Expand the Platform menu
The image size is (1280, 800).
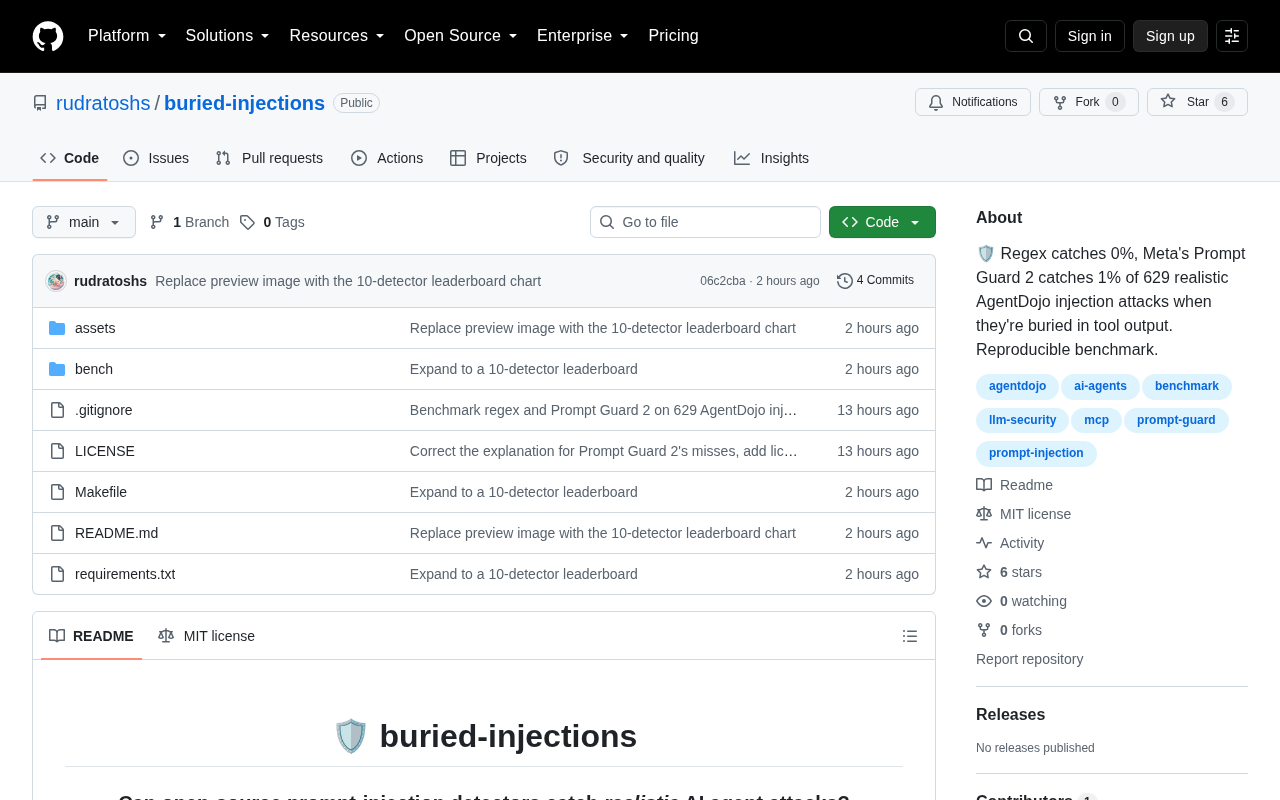point(127,36)
